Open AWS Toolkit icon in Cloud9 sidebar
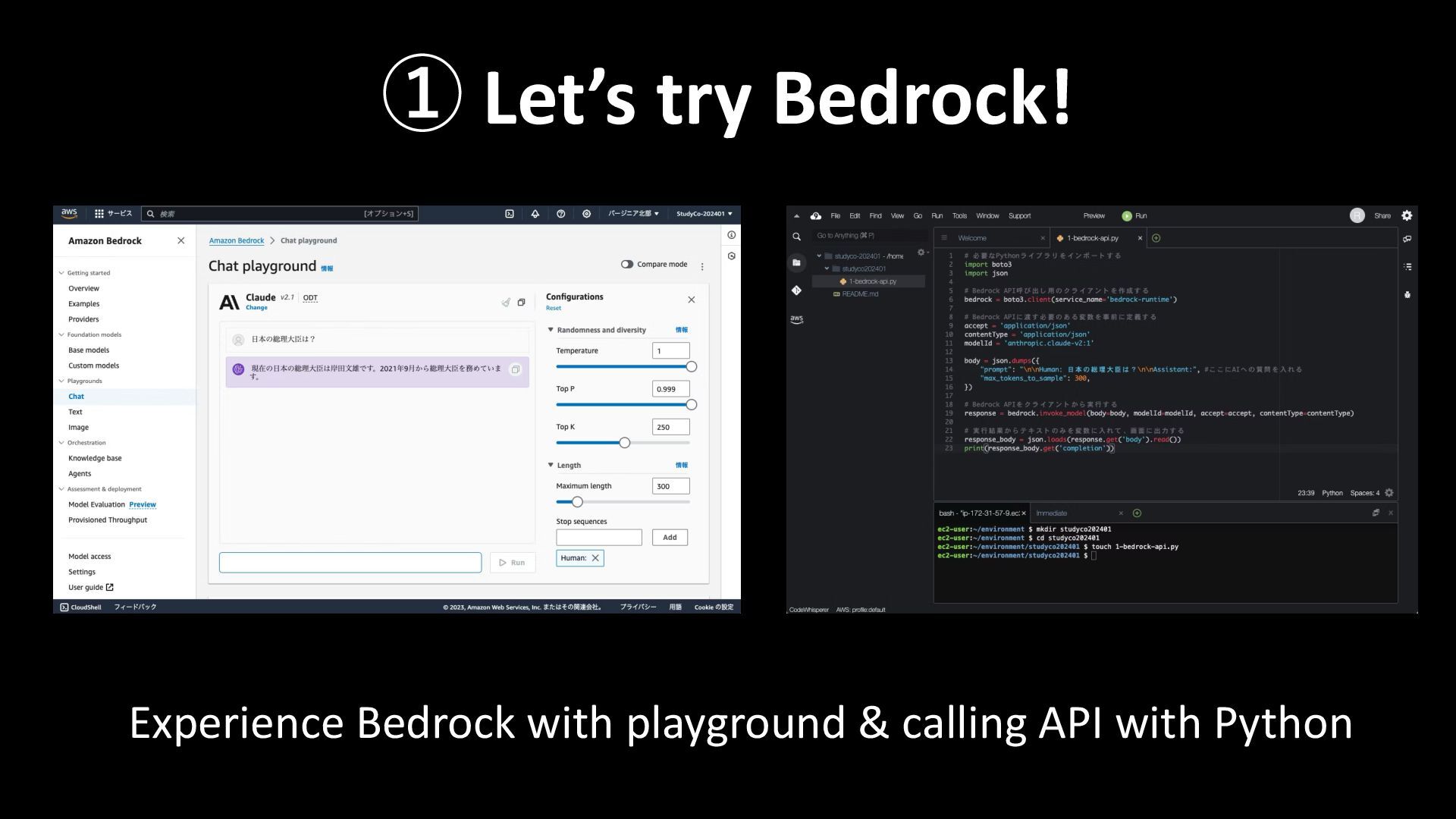Viewport: 1456px width, 819px height. click(x=796, y=319)
